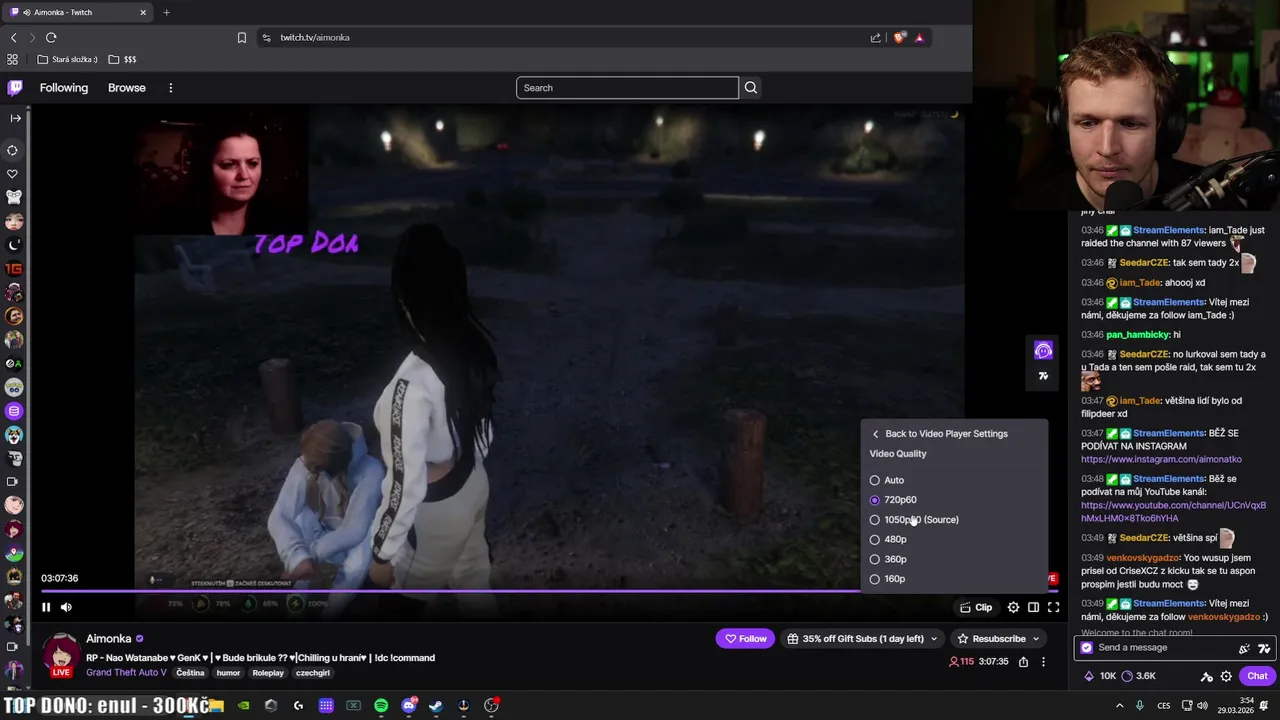The height and width of the screenshot is (720, 1280).
Task: Mute the player volume
Action: pyautogui.click(x=66, y=607)
